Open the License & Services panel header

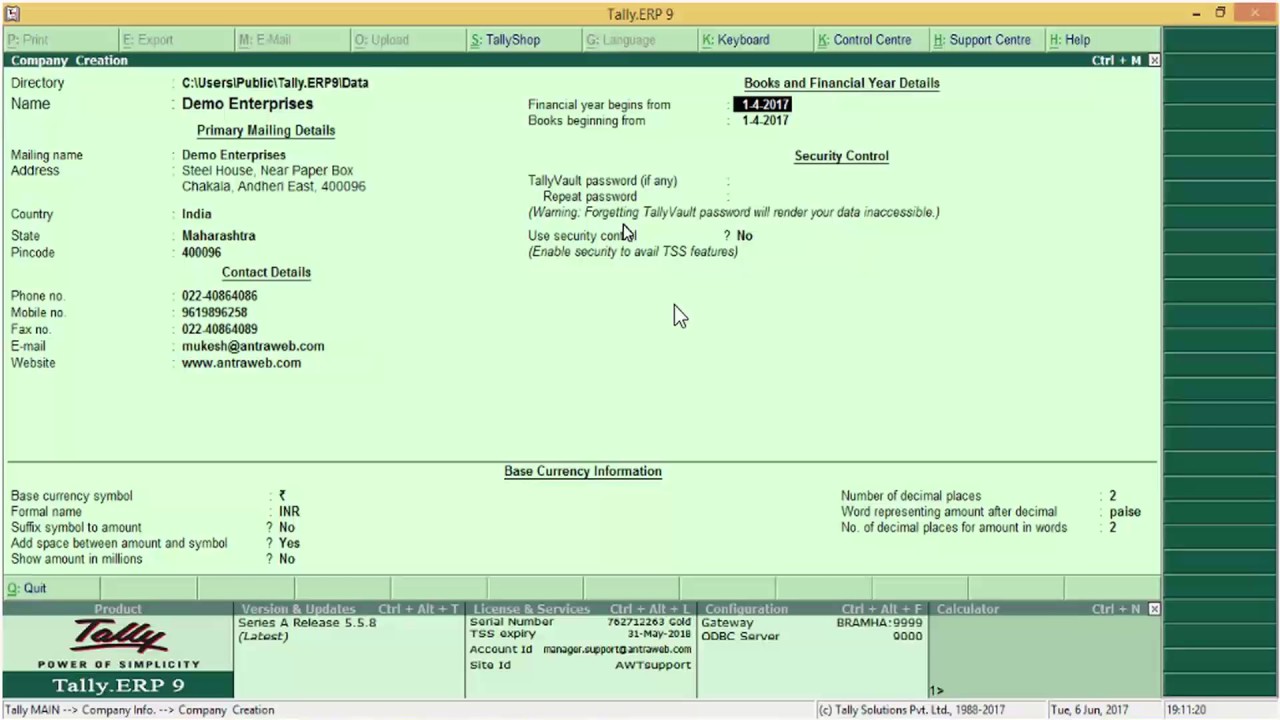(x=581, y=609)
